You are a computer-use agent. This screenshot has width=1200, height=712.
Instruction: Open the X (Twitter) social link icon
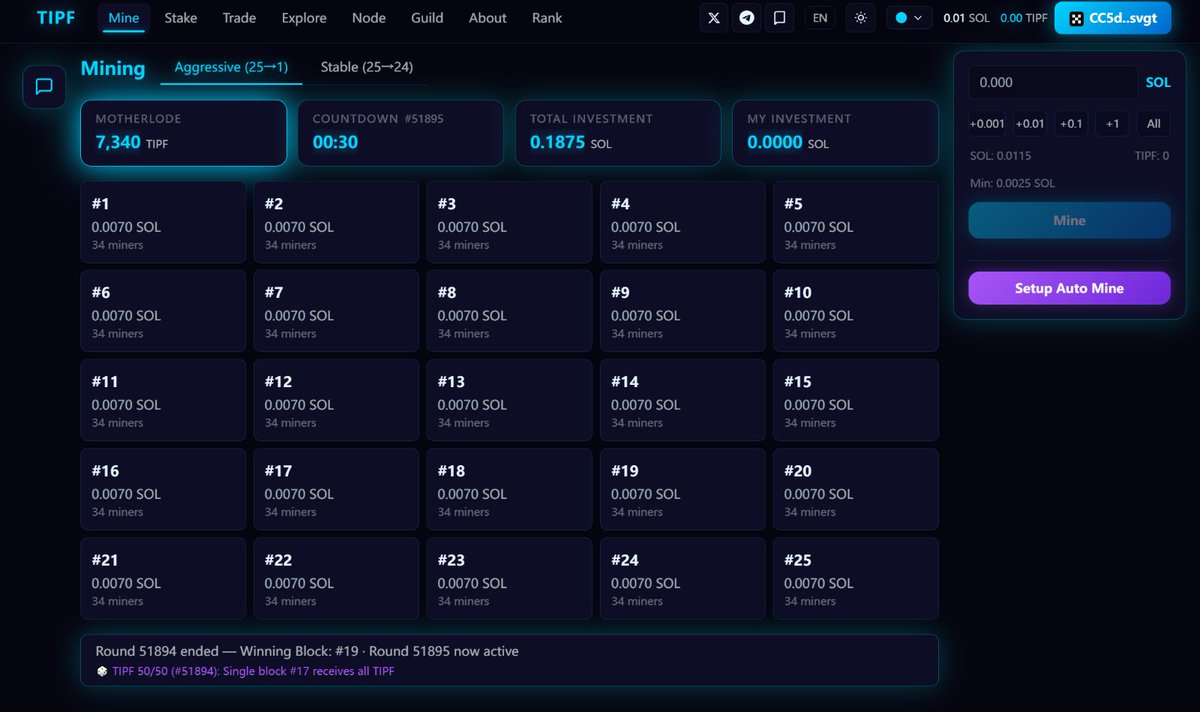[x=713, y=18]
